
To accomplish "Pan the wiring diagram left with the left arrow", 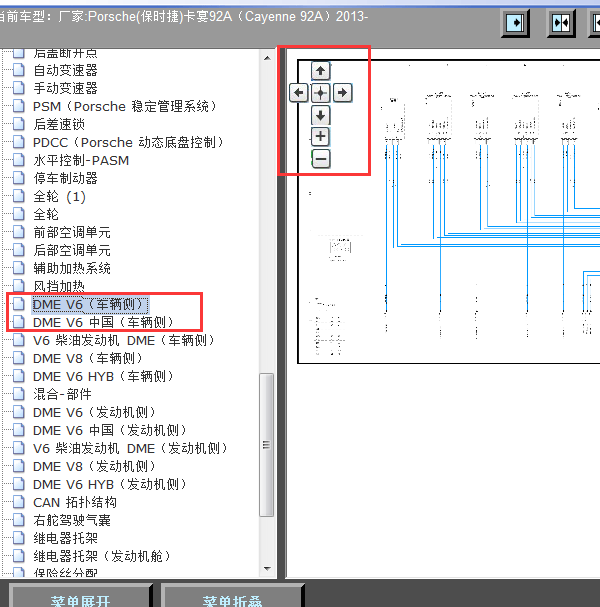I will tap(298, 93).
